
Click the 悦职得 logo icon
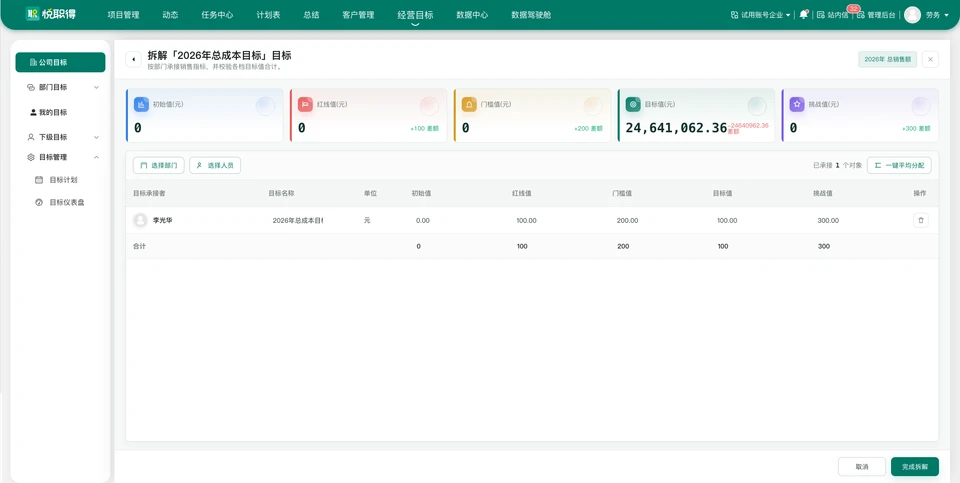[x=32, y=14]
